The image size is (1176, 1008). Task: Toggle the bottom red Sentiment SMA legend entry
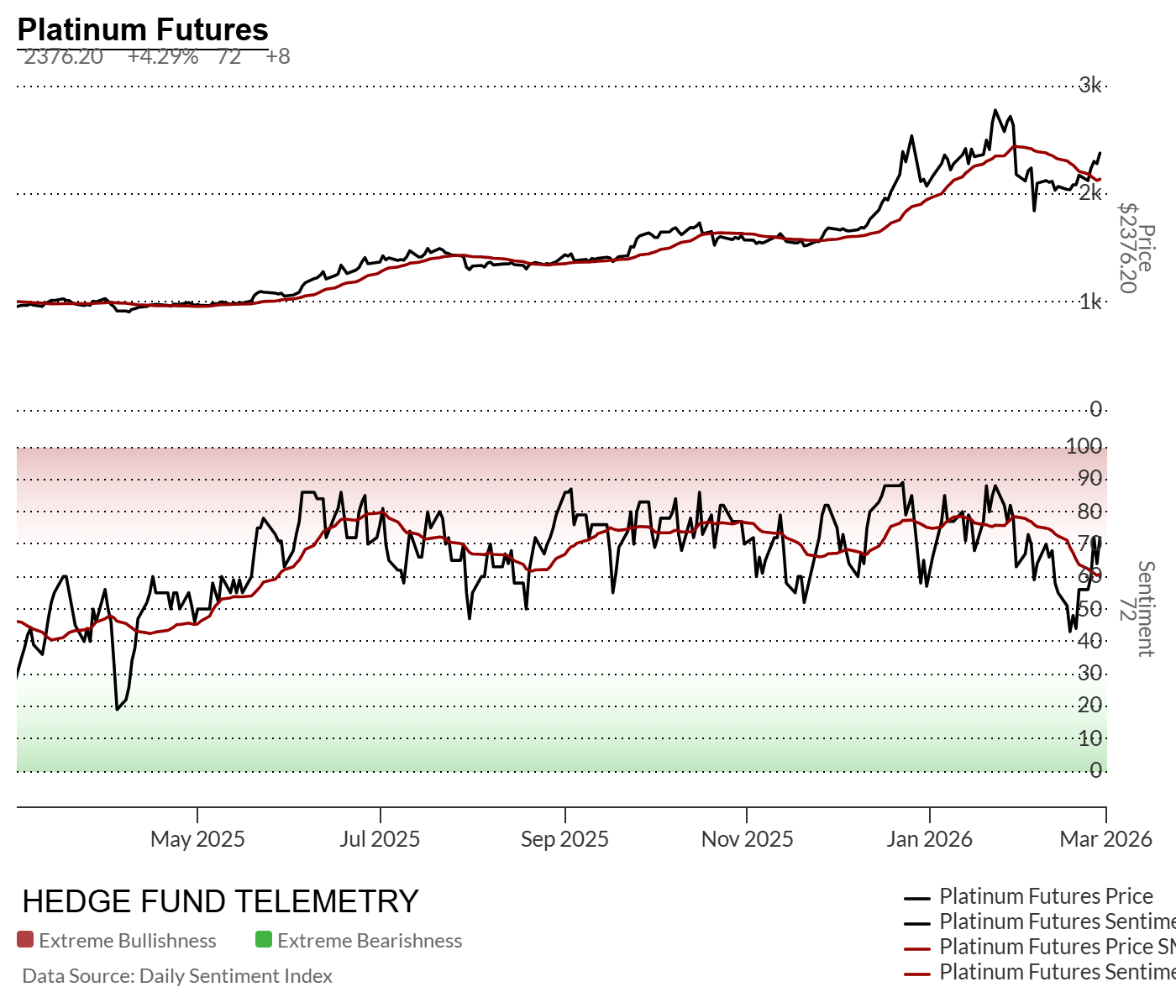point(1056,972)
